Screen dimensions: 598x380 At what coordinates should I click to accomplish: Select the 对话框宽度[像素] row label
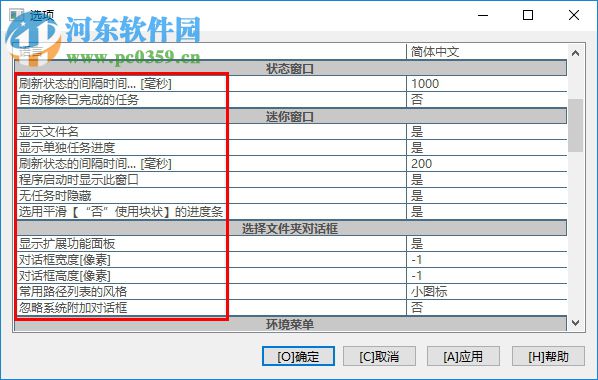tap(64, 260)
